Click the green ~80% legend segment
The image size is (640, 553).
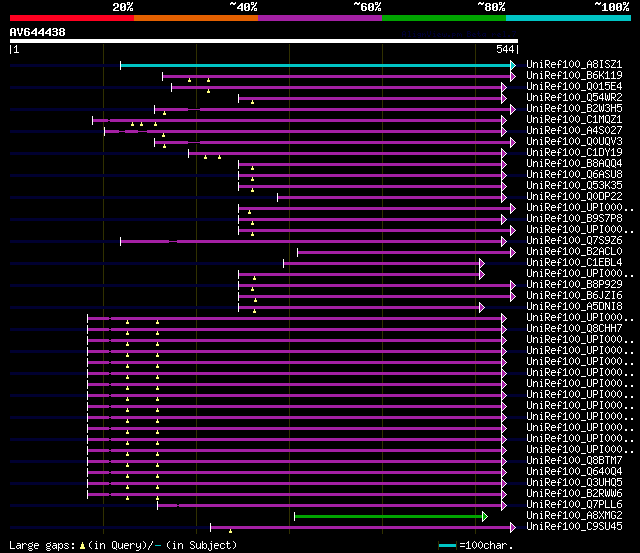pyautogui.click(x=444, y=18)
